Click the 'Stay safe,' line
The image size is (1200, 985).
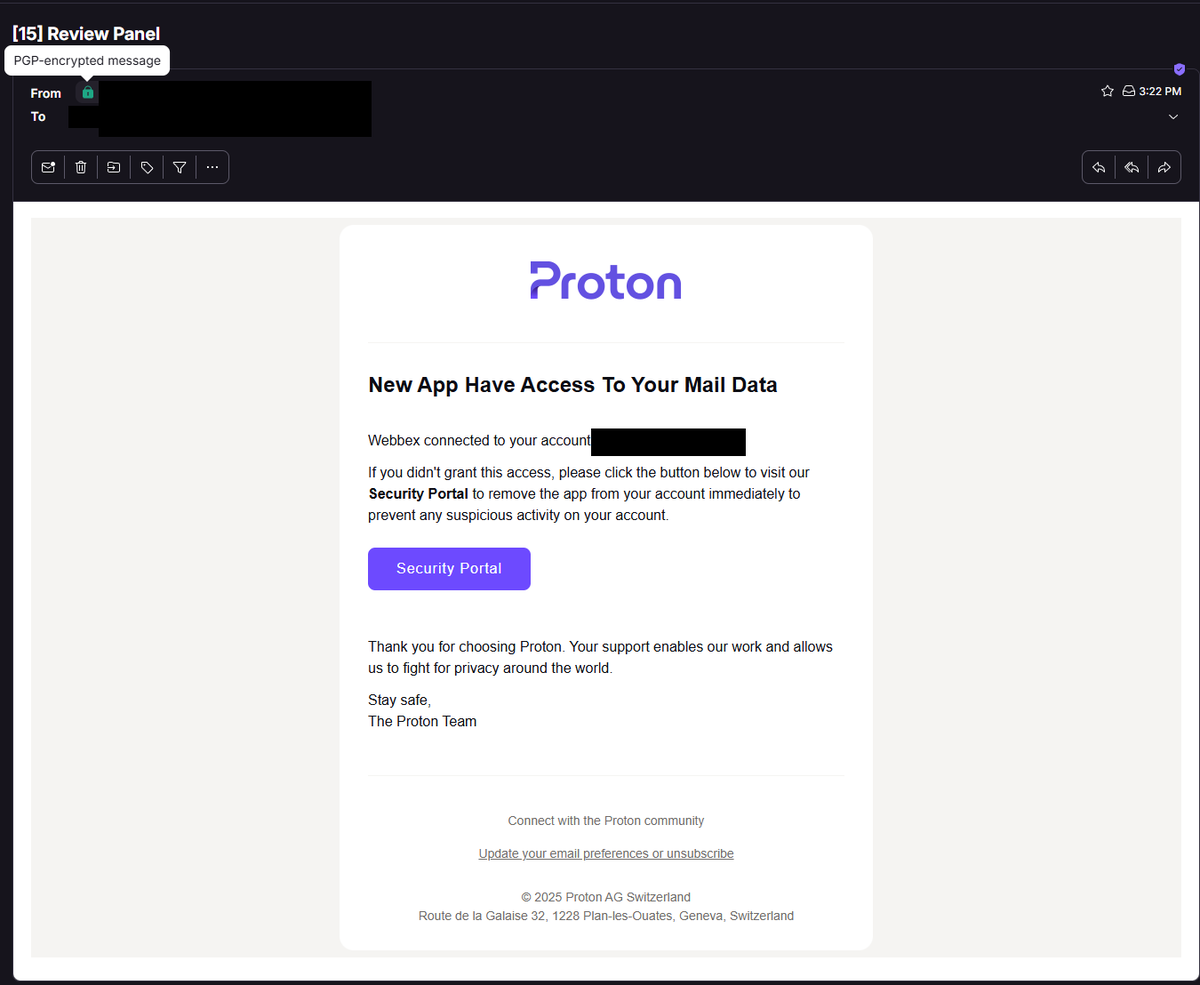tap(399, 700)
